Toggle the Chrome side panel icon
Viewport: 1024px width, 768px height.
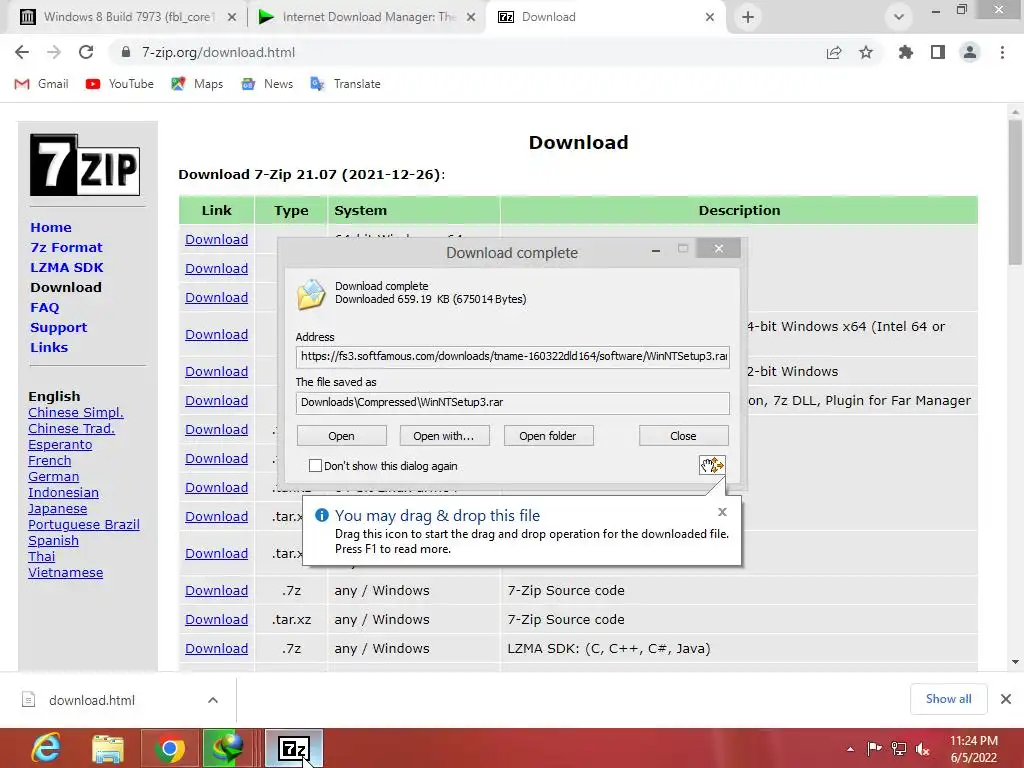(x=938, y=52)
